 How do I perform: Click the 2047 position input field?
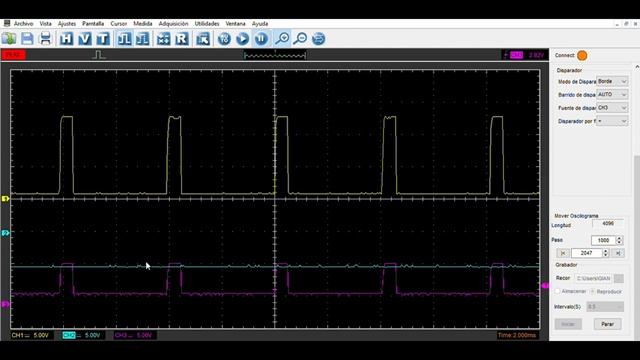[587, 253]
